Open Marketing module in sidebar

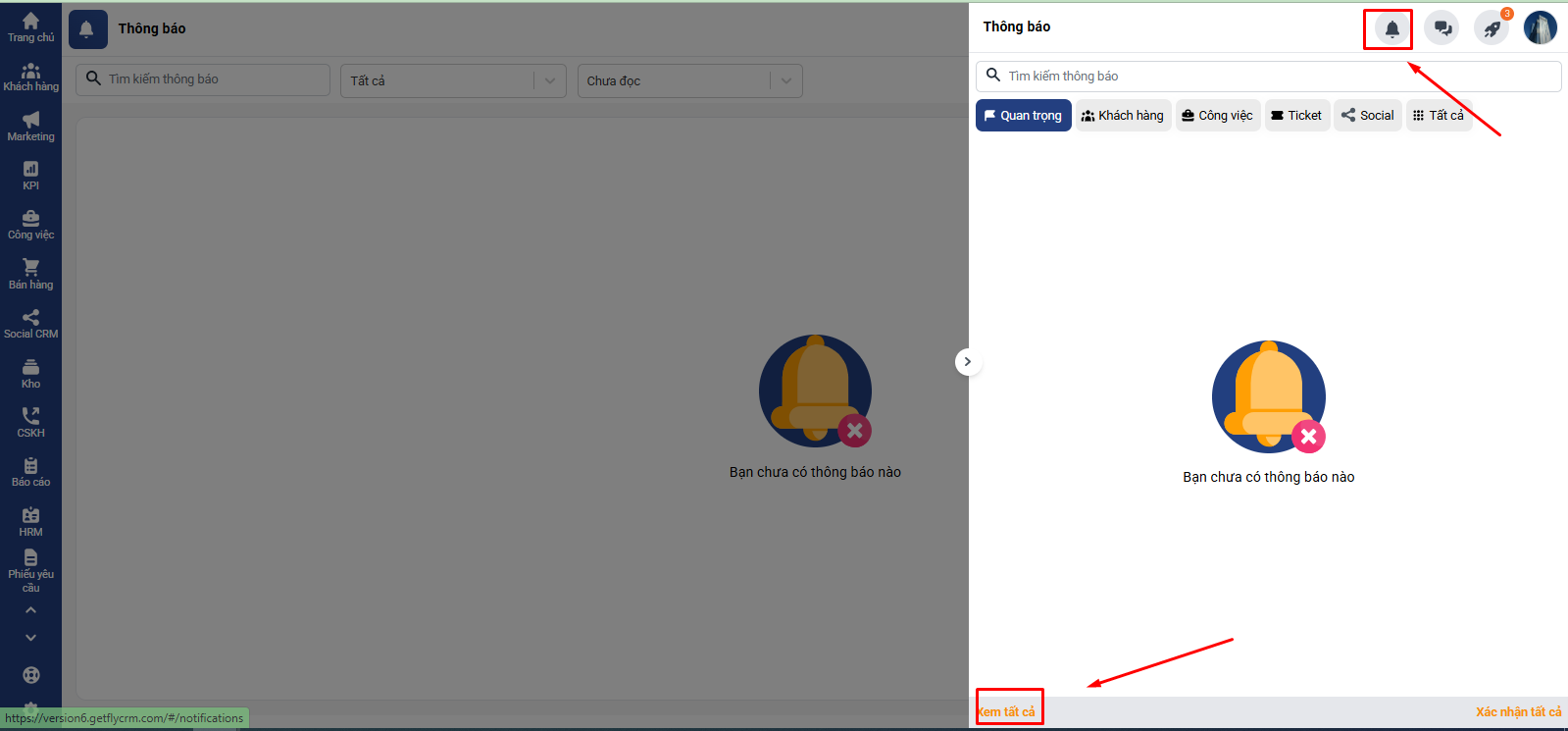[30, 127]
